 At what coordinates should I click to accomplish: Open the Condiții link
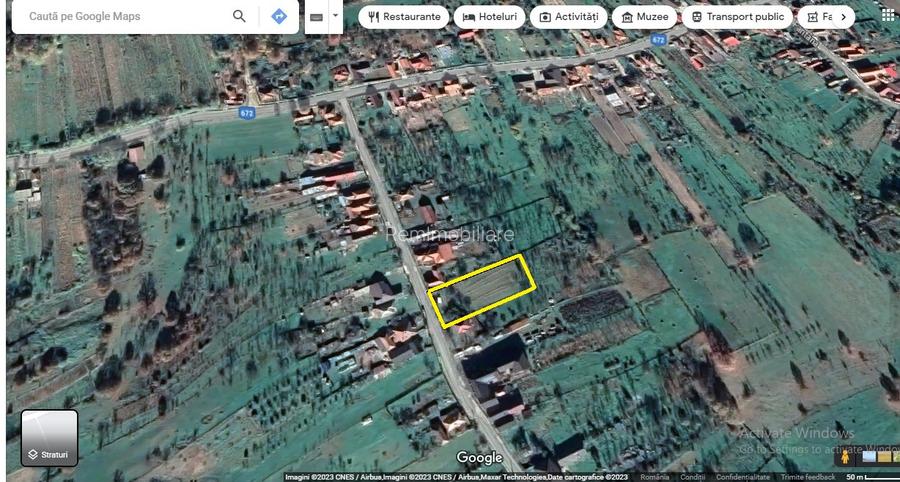(x=693, y=477)
